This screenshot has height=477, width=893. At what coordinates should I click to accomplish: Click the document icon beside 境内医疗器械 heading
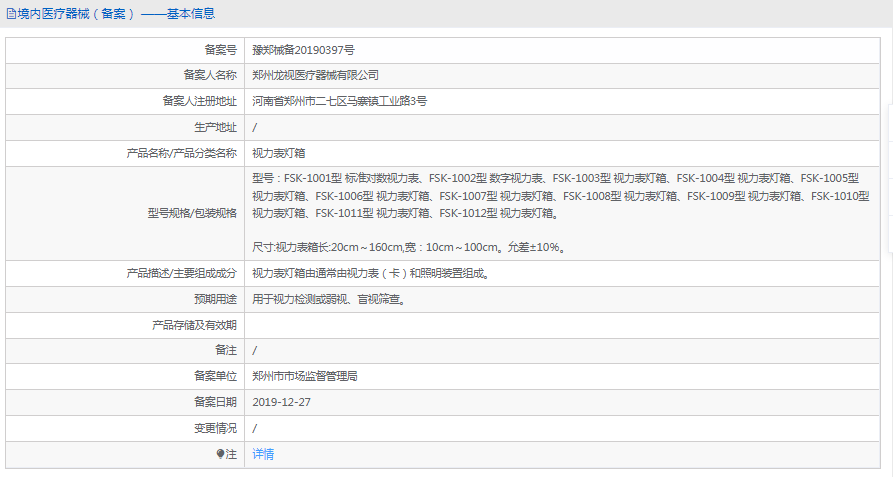coord(11,14)
